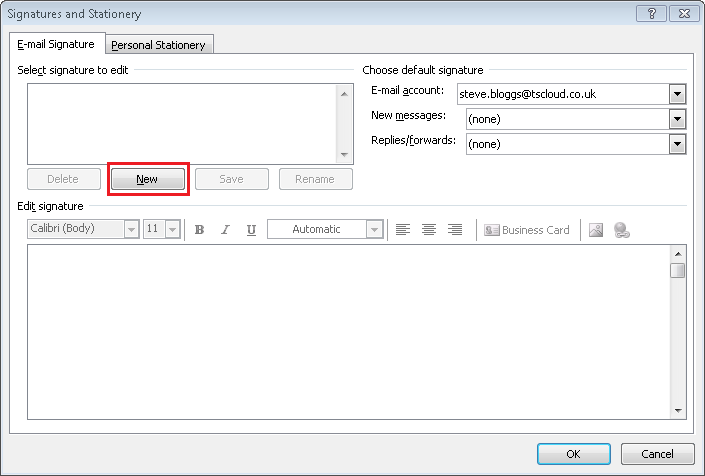This screenshot has width=705, height=476.
Task: Insert picture icon in signature toolbar
Action: click(596, 230)
